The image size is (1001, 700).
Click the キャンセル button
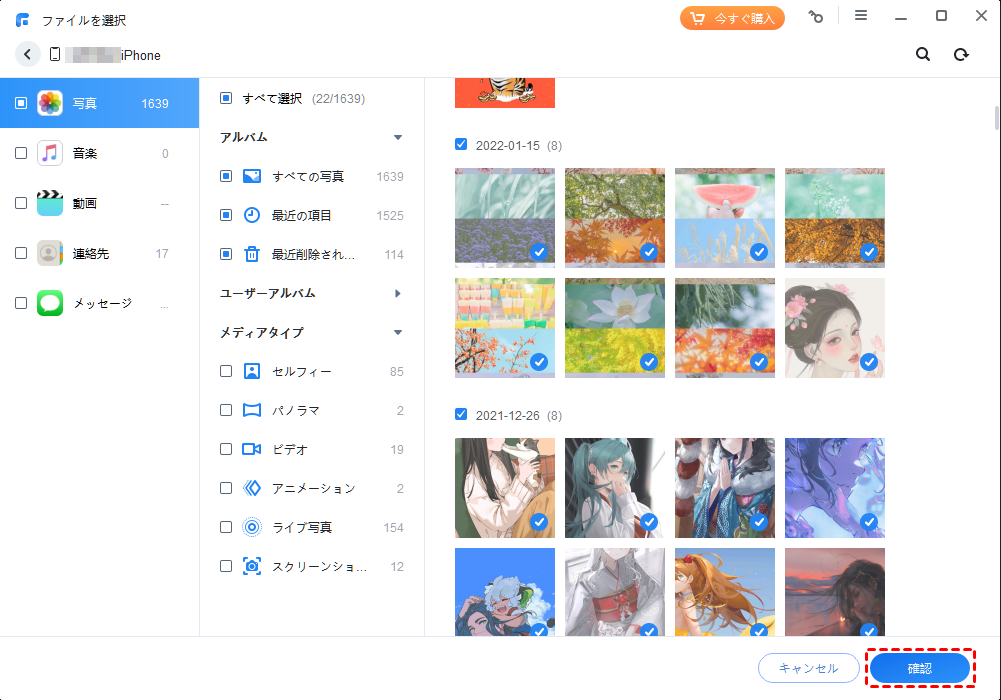pos(809,668)
